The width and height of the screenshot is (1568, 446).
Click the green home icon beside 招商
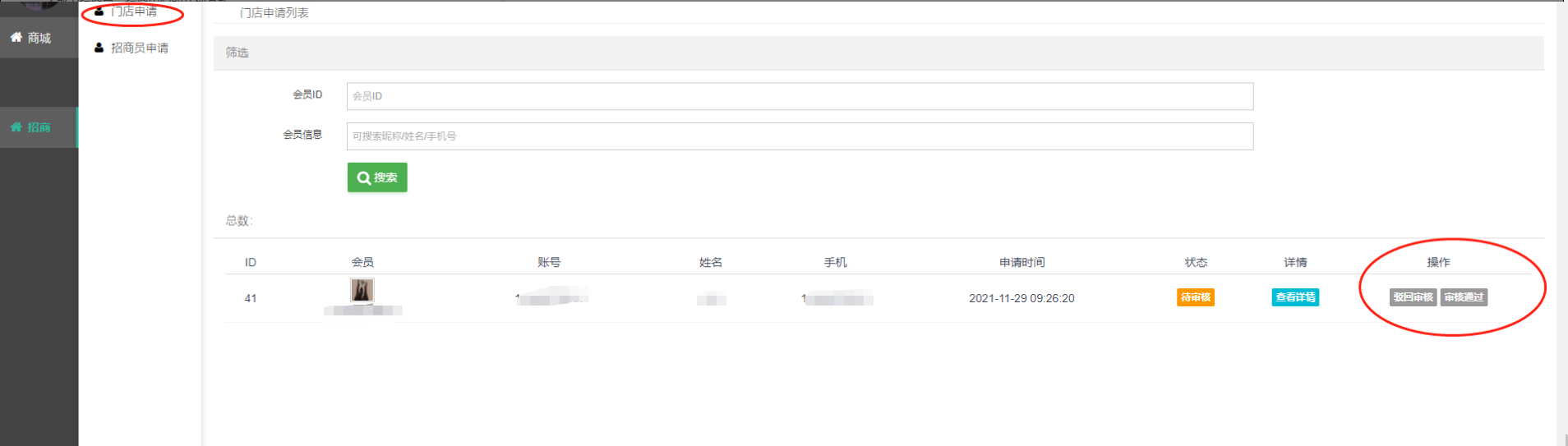[16, 126]
